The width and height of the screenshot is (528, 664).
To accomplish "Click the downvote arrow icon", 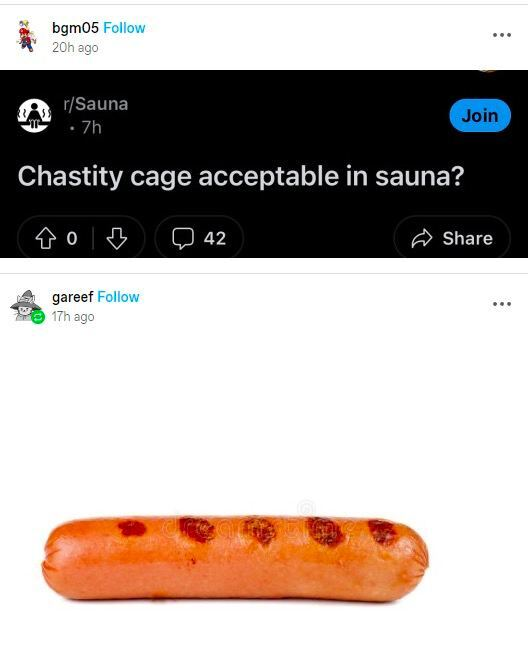I will [116, 238].
